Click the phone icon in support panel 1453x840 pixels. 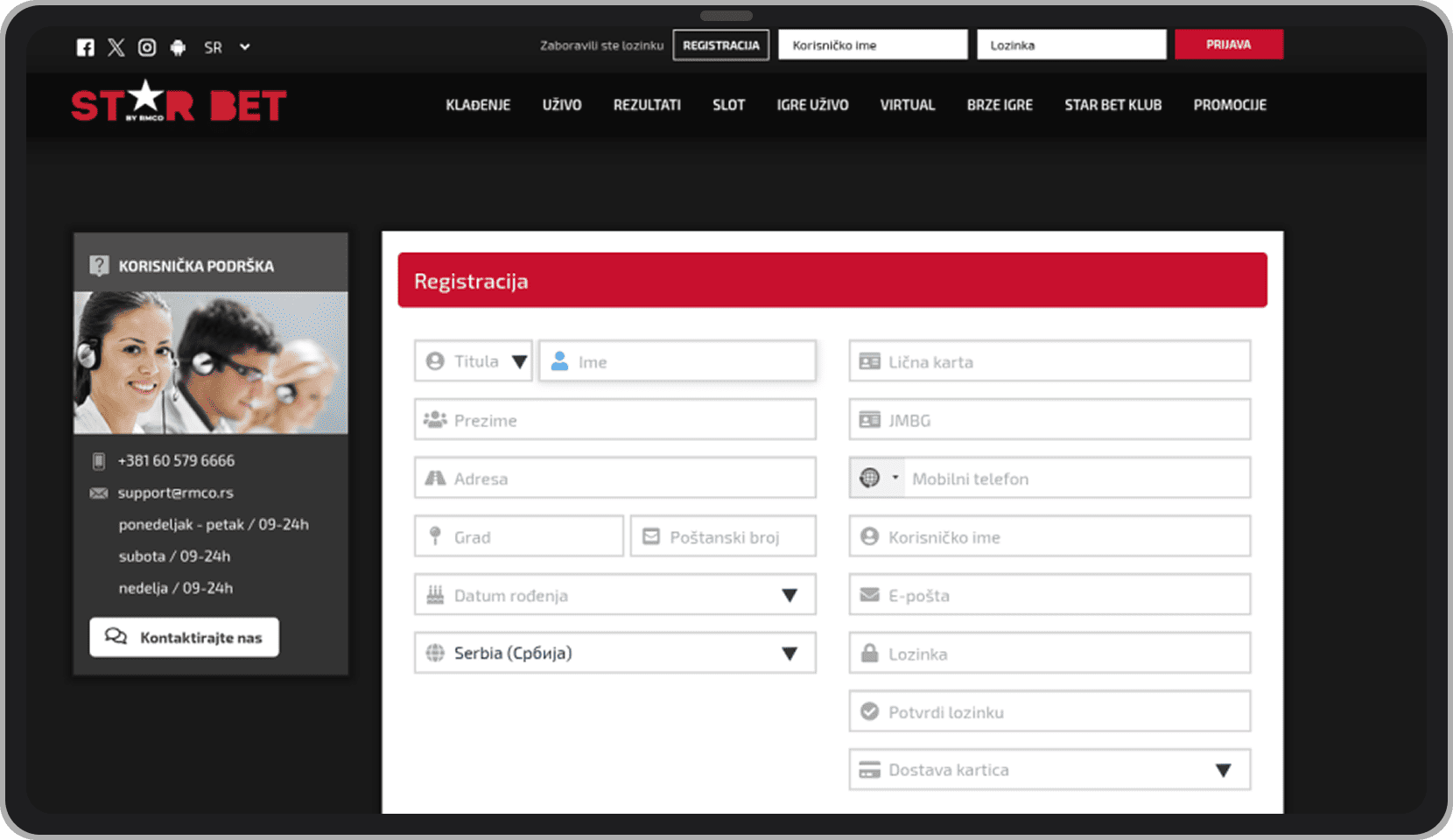99,460
